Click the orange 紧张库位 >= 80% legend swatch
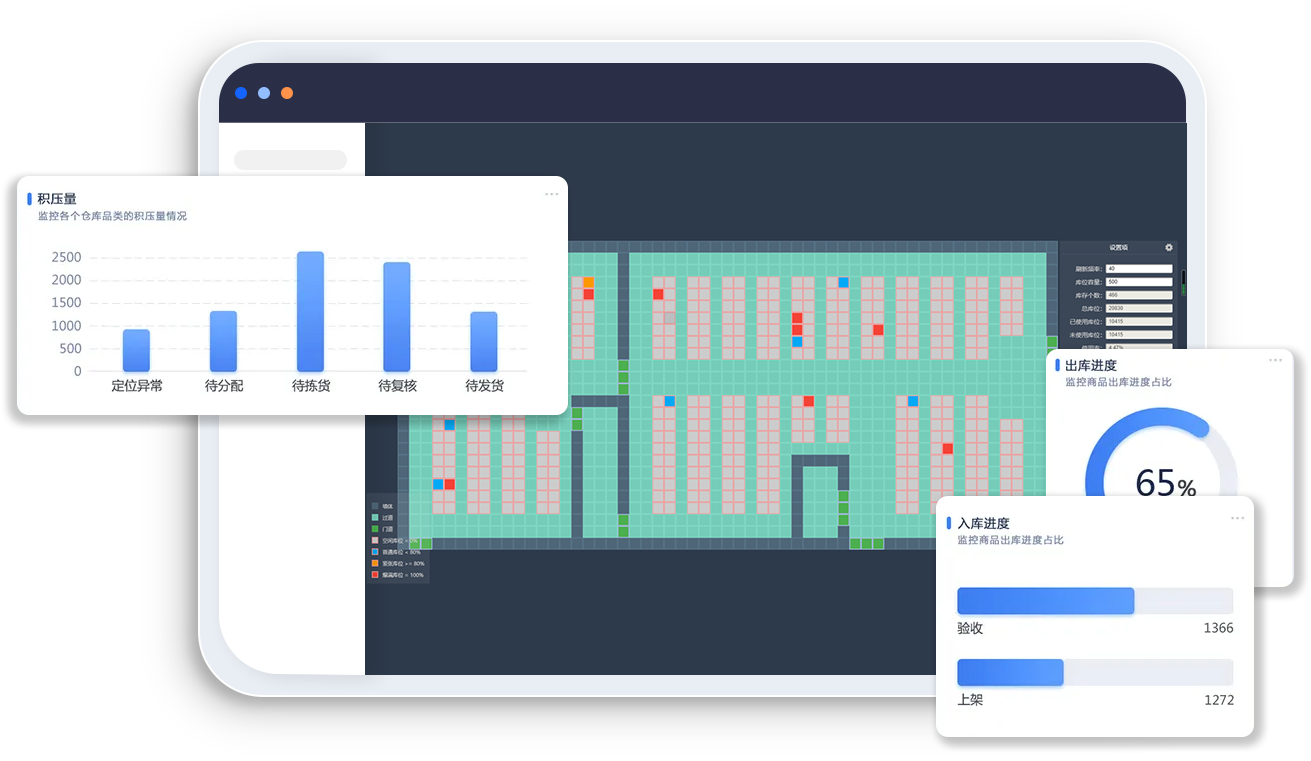1311x761 pixels. 375,563
